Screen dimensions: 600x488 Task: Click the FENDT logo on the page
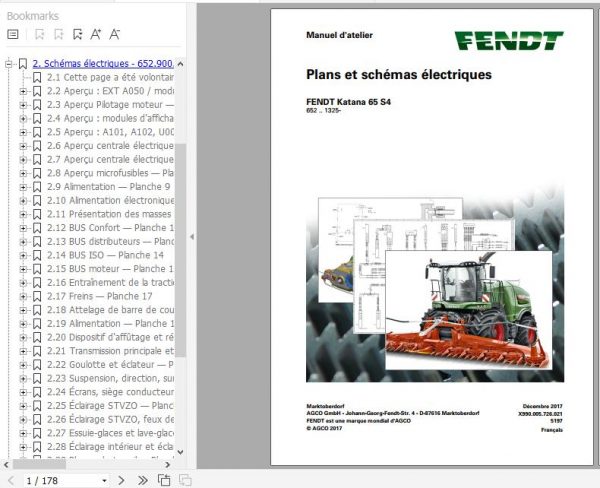point(509,41)
